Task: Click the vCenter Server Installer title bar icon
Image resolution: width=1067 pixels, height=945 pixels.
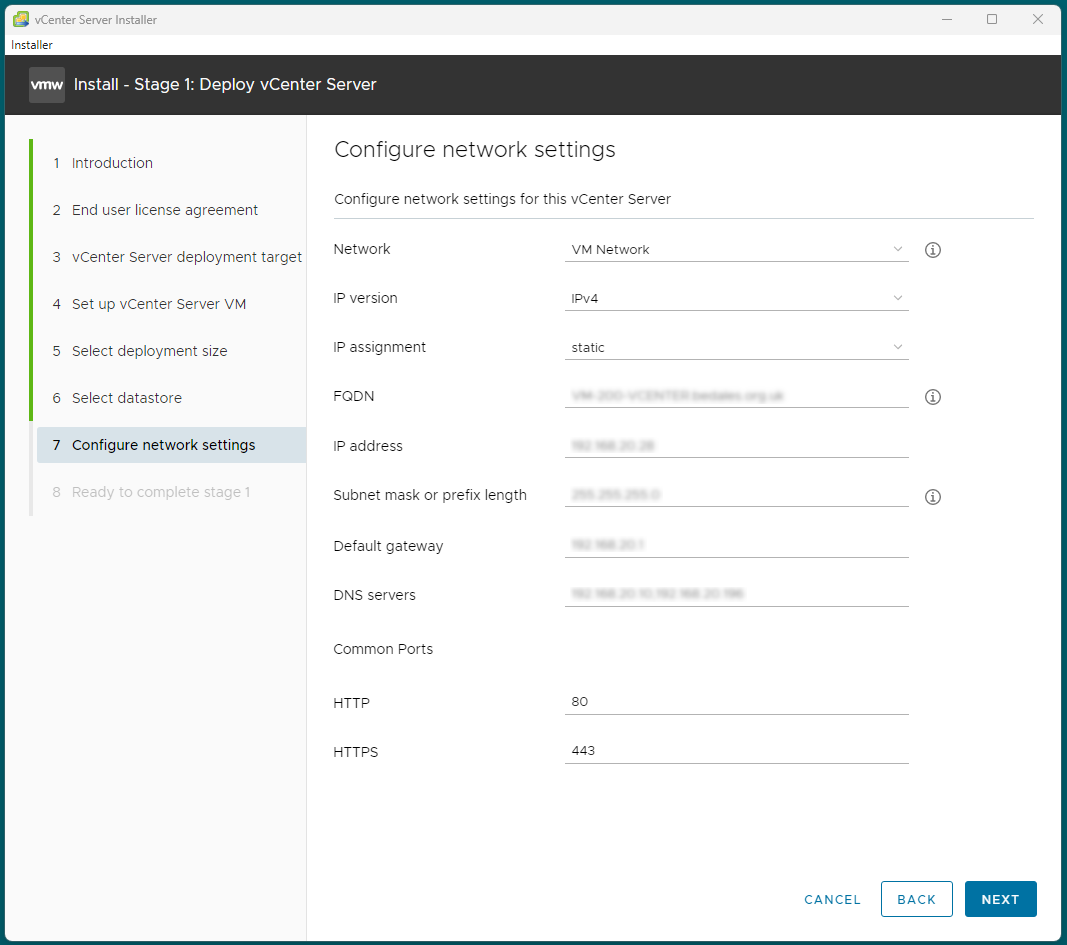Action: pyautogui.click(x=21, y=19)
